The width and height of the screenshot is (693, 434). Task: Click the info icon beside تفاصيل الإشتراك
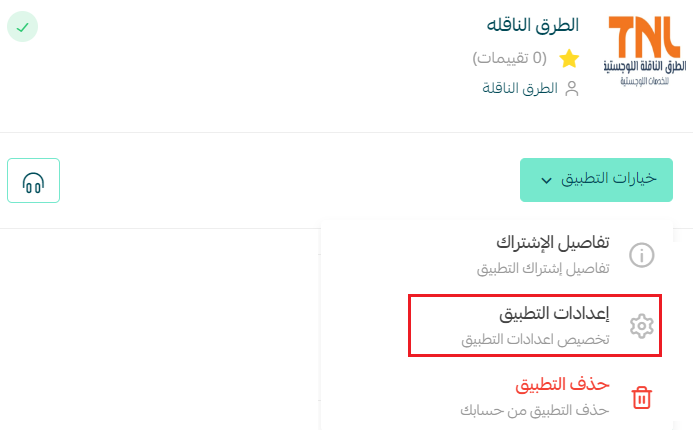pyautogui.click(x=641, y=255)
